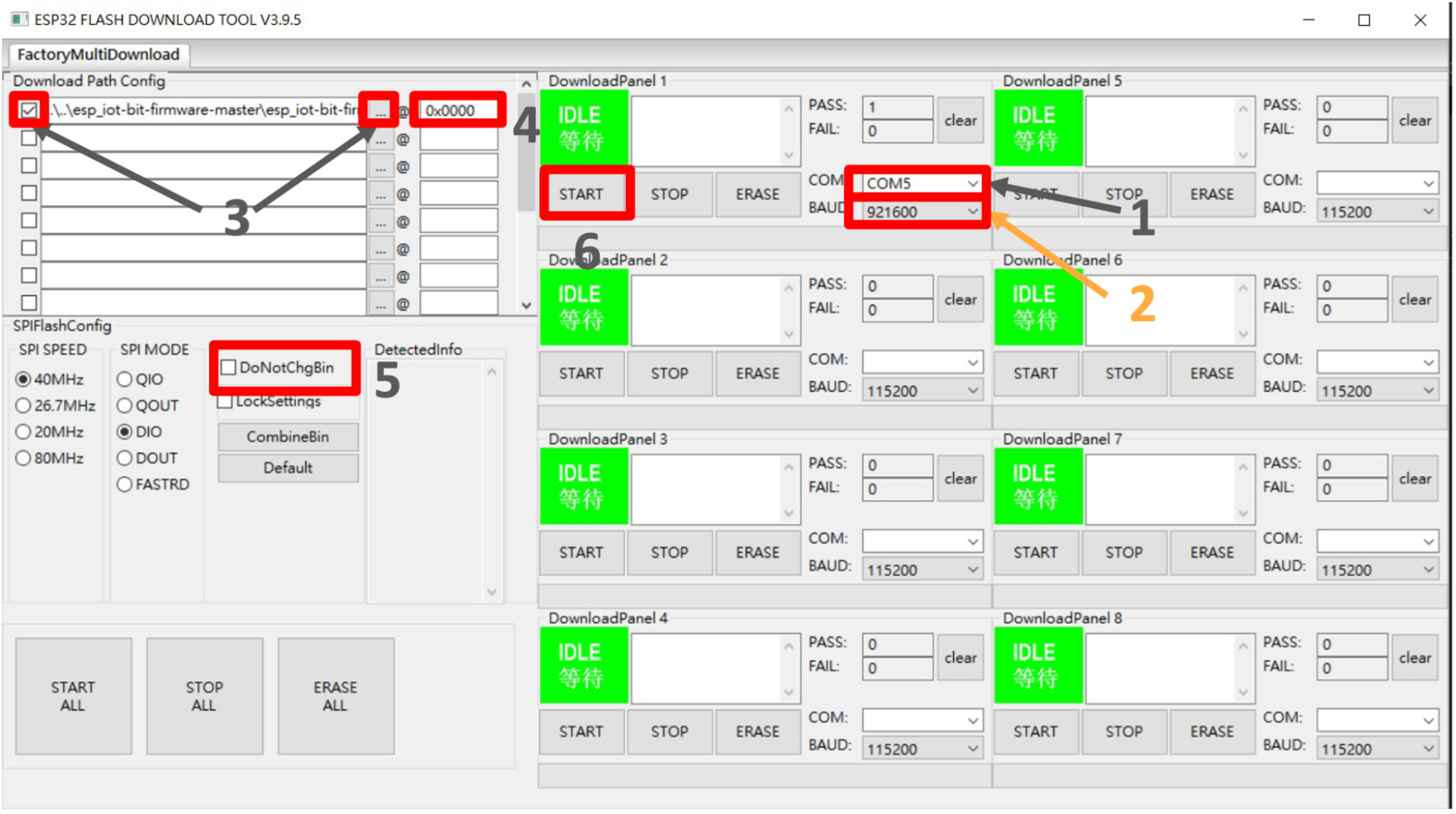The height and width of the screenshot is (814, 1456).
Task: Start download on DownloadPanel 1
Action: tap(581, 194)
